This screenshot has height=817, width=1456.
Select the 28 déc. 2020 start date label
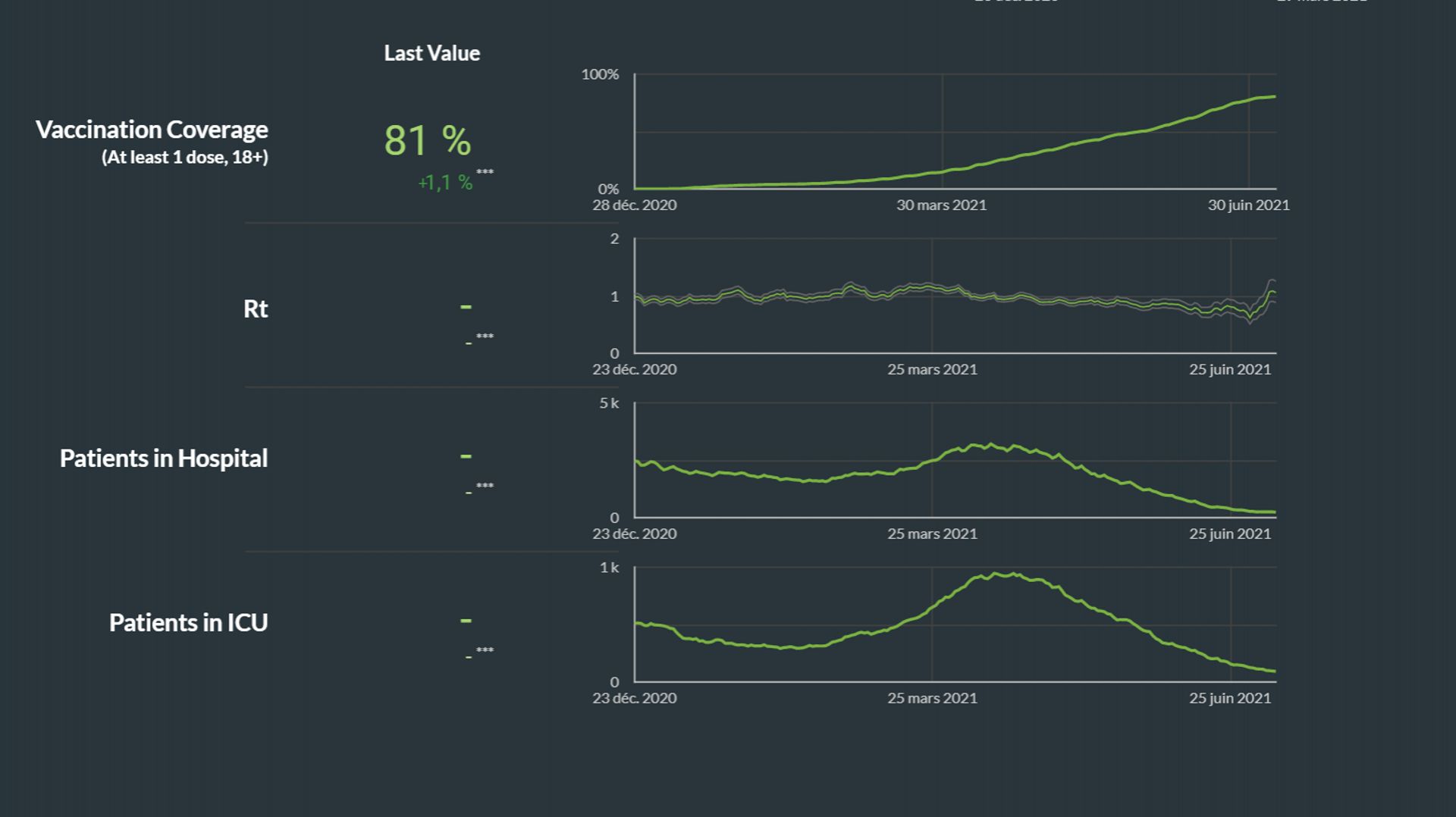[635, 205]
